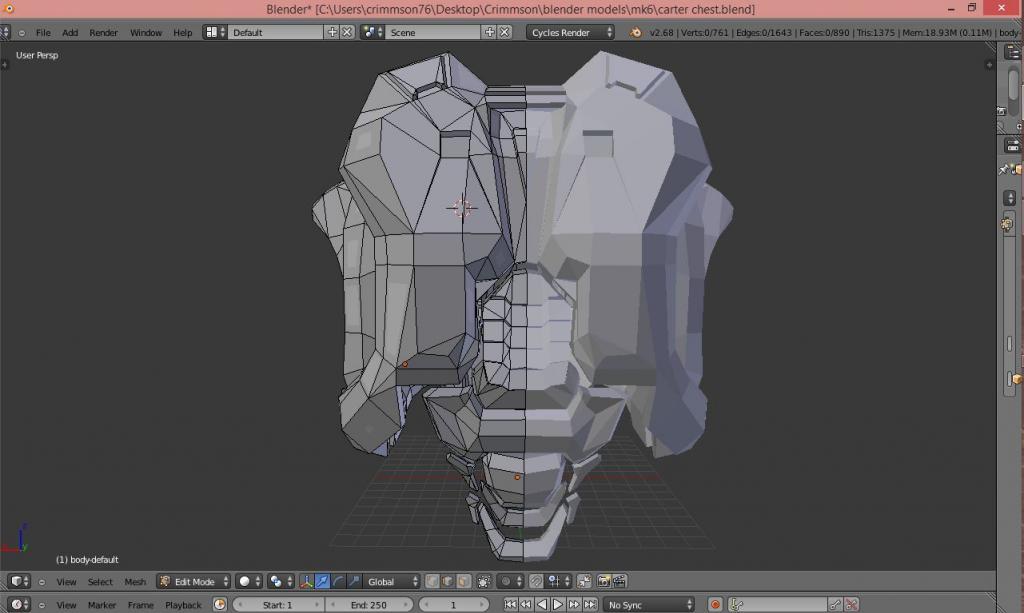The image size is (1024, 613).
Task: Open the File menu
Action: (x=43, y=33)
